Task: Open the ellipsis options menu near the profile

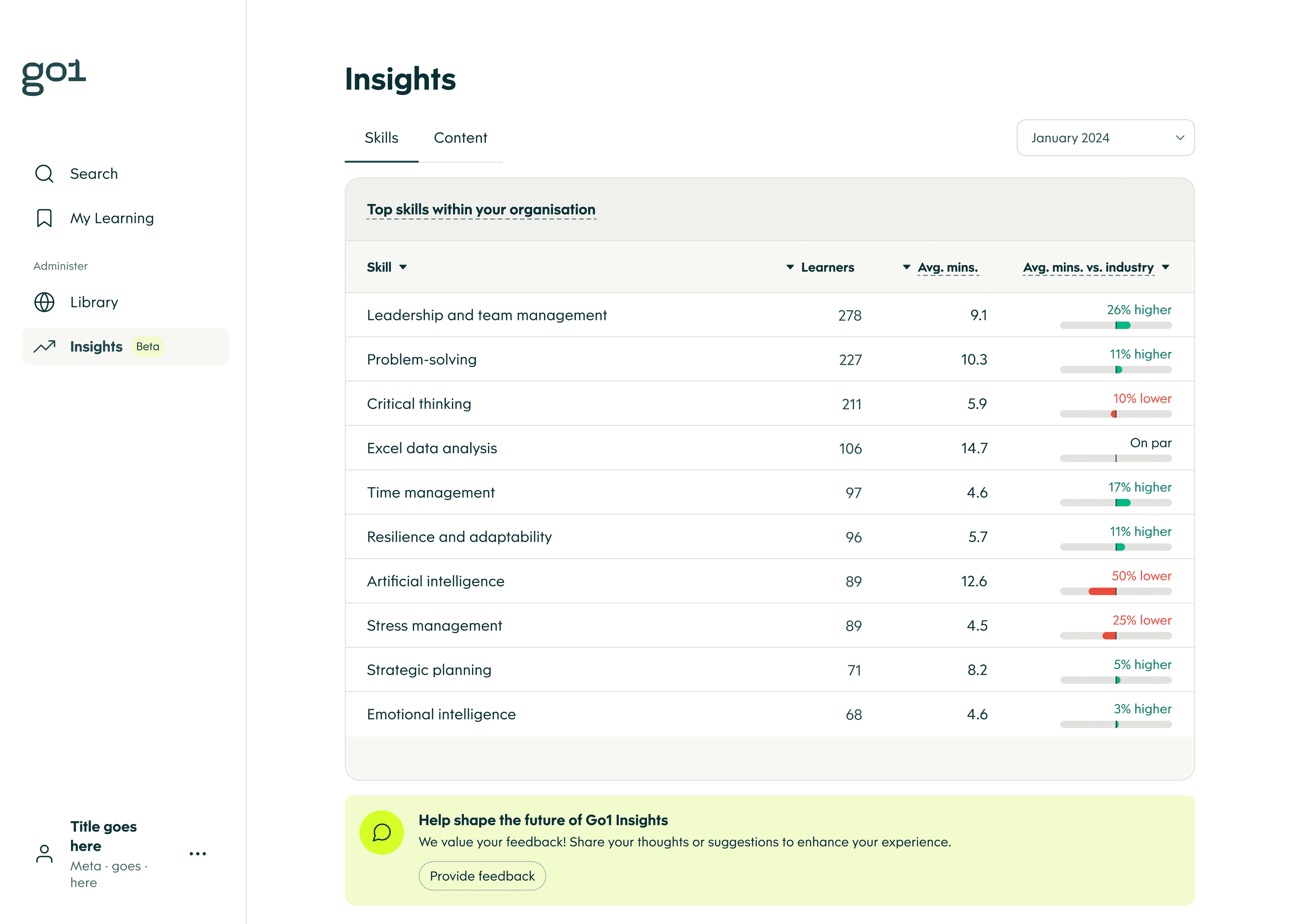Action: coord(197,853)
